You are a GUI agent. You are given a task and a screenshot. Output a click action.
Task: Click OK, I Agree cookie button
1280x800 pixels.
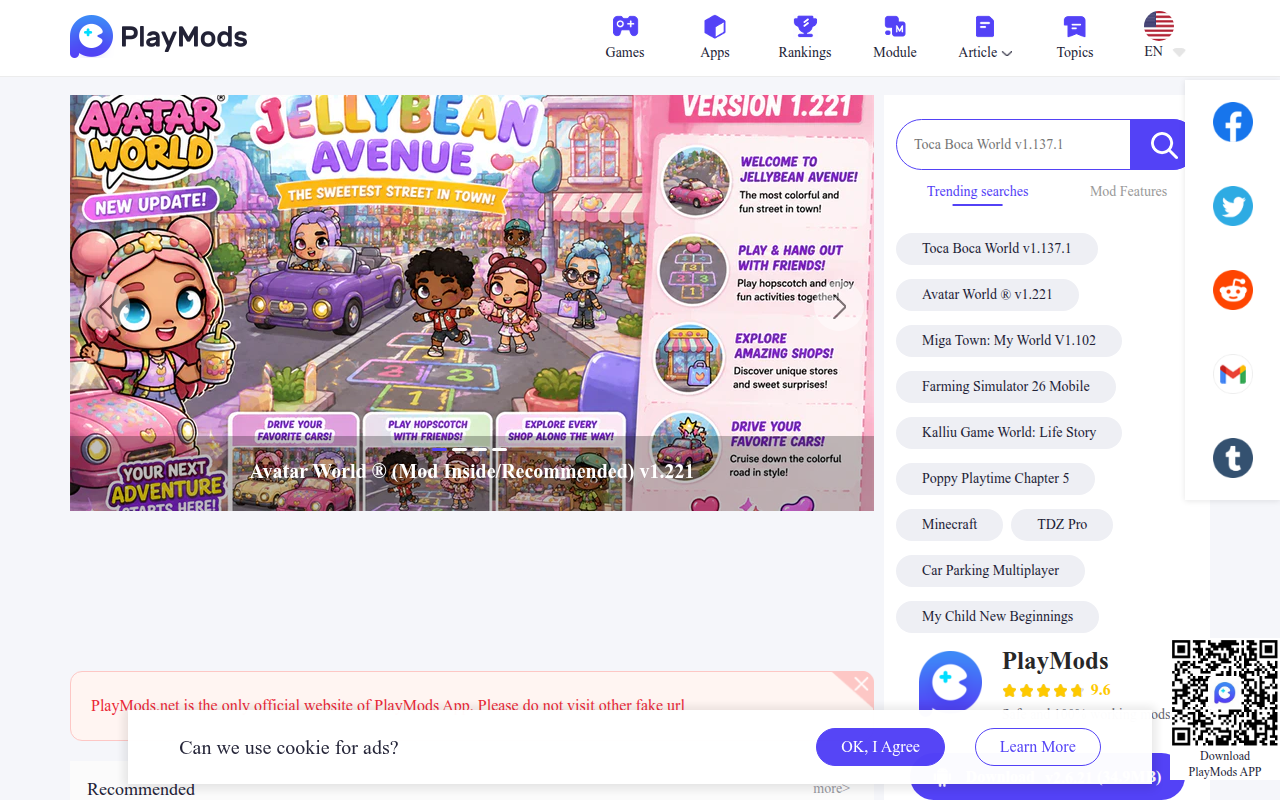[880, 747]
